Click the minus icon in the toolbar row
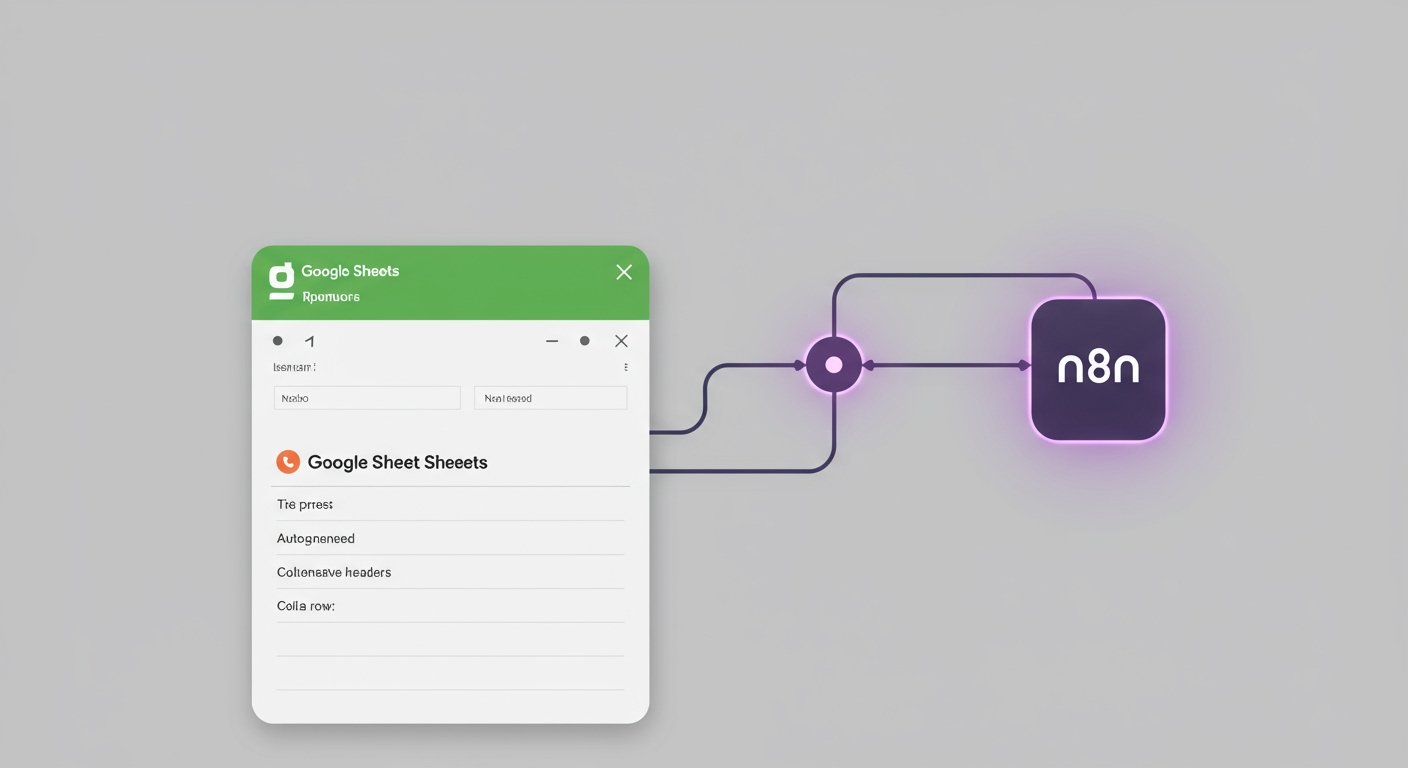The width and height of the screenshot is (1408, 768). tap(551, 341)
